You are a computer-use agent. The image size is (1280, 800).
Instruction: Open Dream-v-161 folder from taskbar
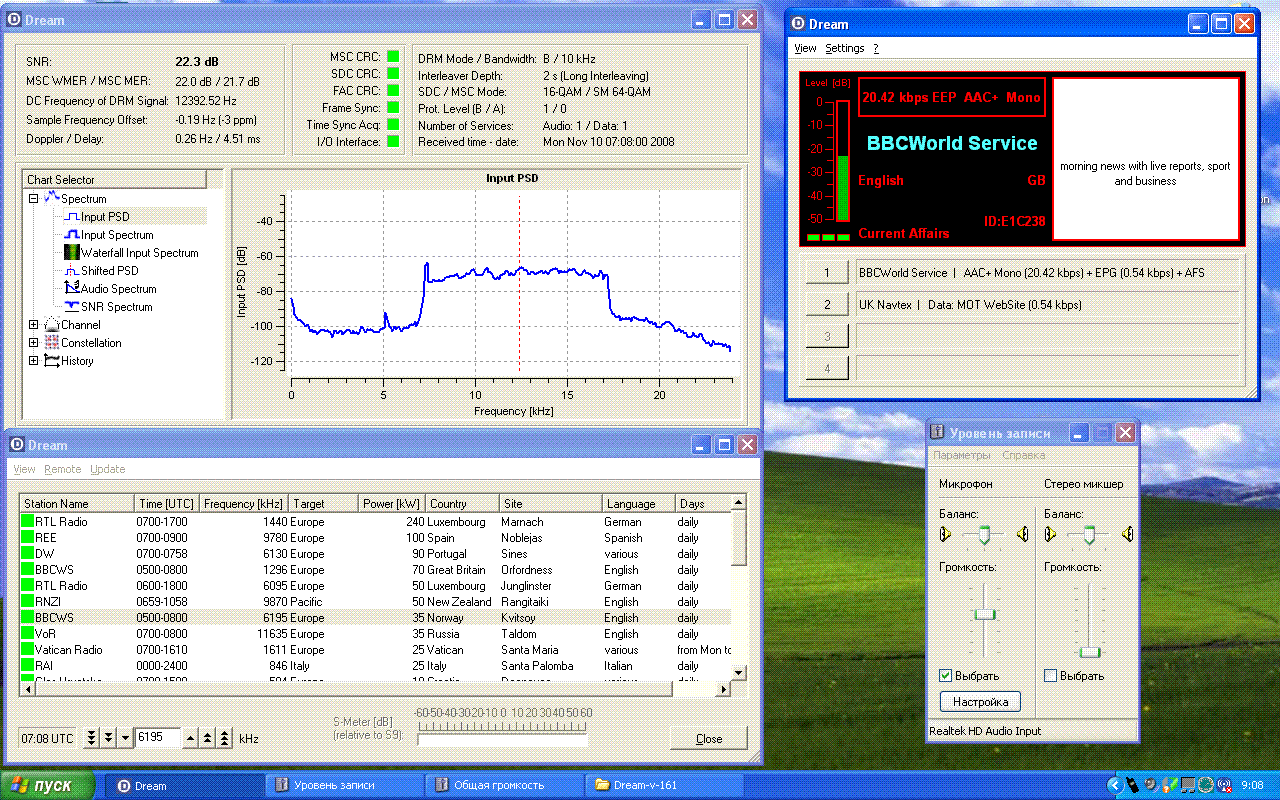tap(665, 785)
